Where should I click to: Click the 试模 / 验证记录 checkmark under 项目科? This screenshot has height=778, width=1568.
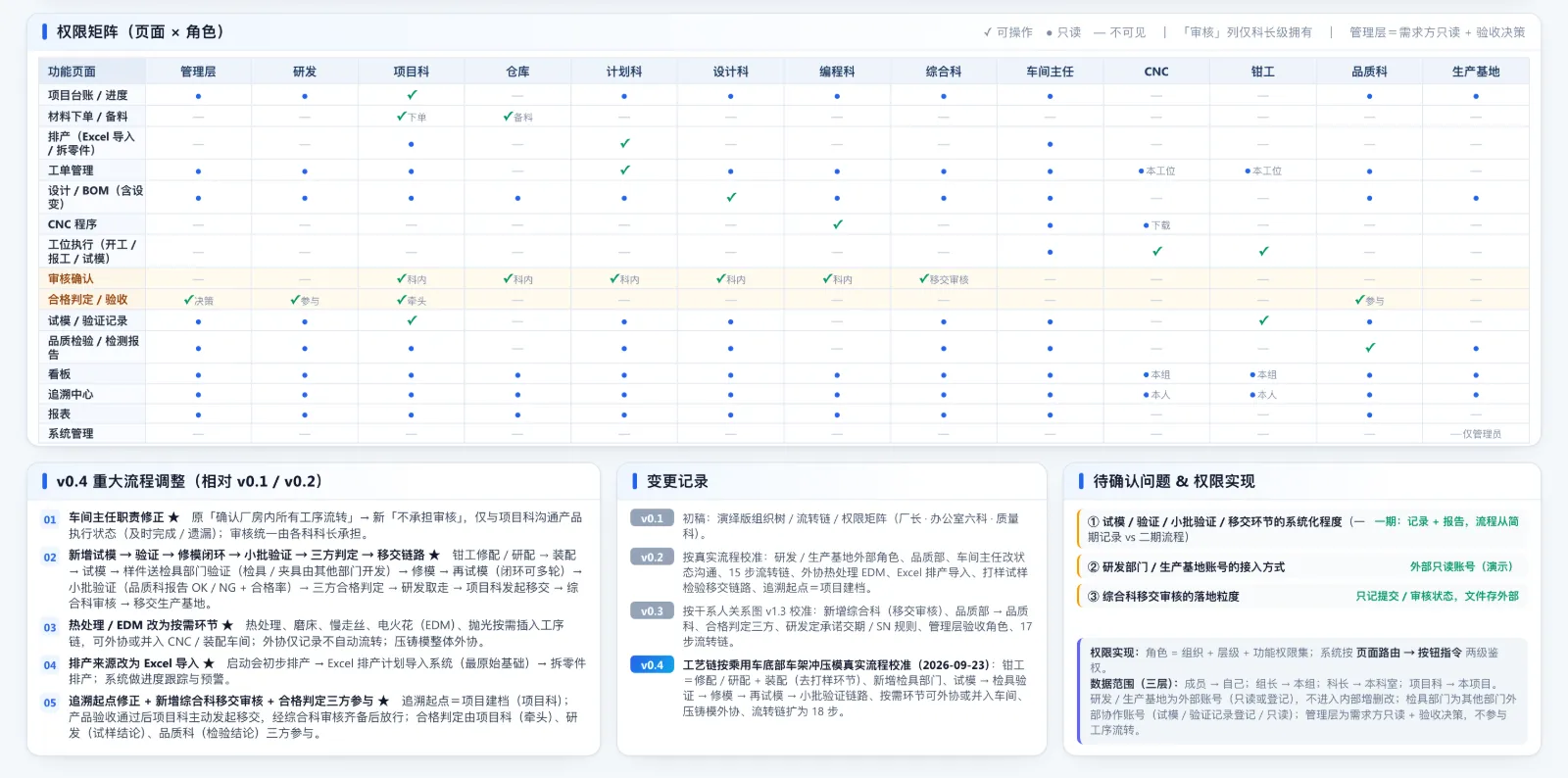[412, 320]
